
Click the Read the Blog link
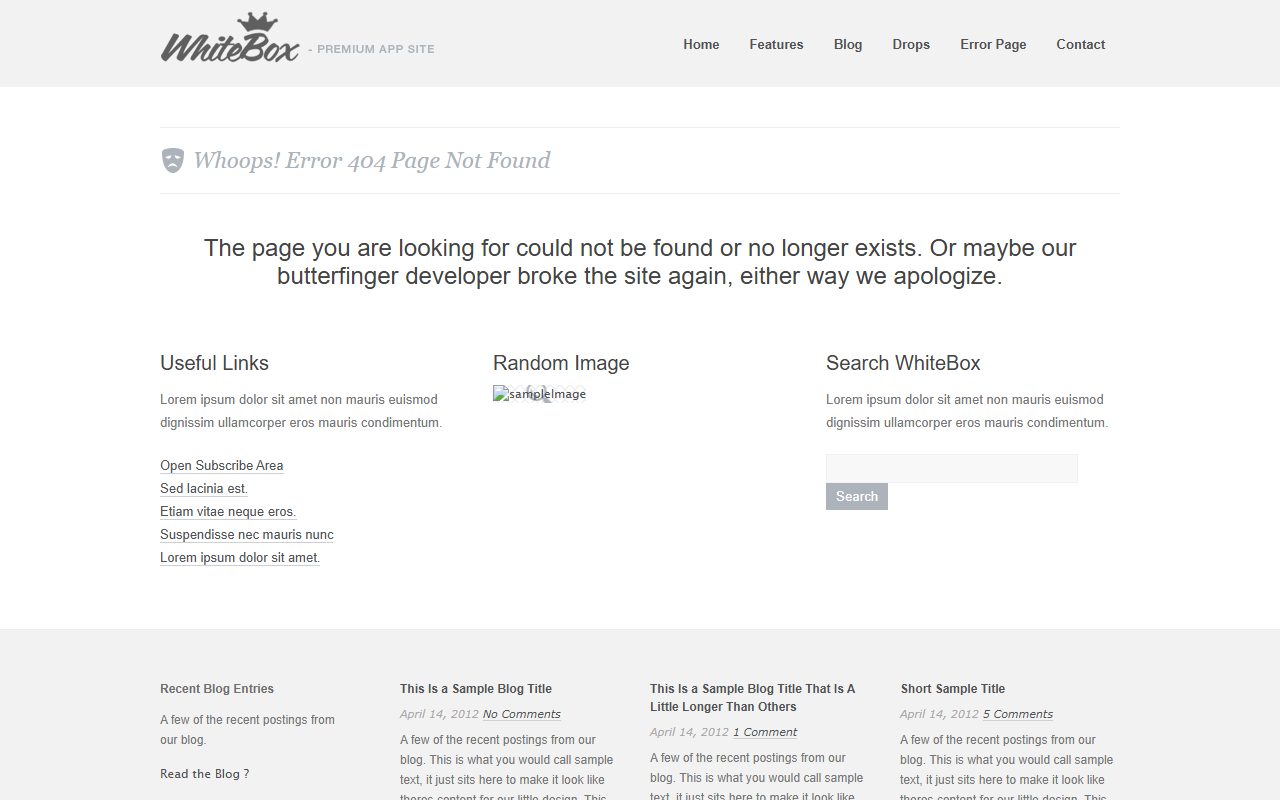click(204, 774)
